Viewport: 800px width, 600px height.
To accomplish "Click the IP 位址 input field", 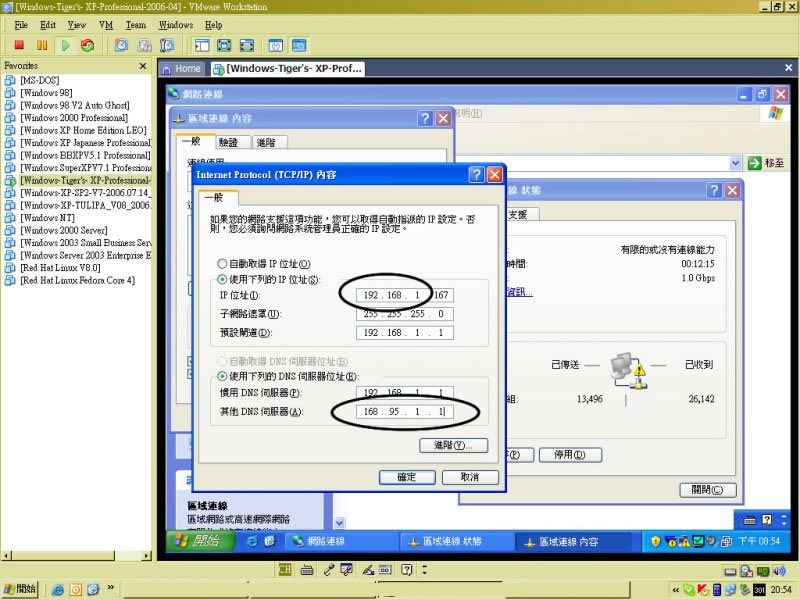I will [405, 295].
